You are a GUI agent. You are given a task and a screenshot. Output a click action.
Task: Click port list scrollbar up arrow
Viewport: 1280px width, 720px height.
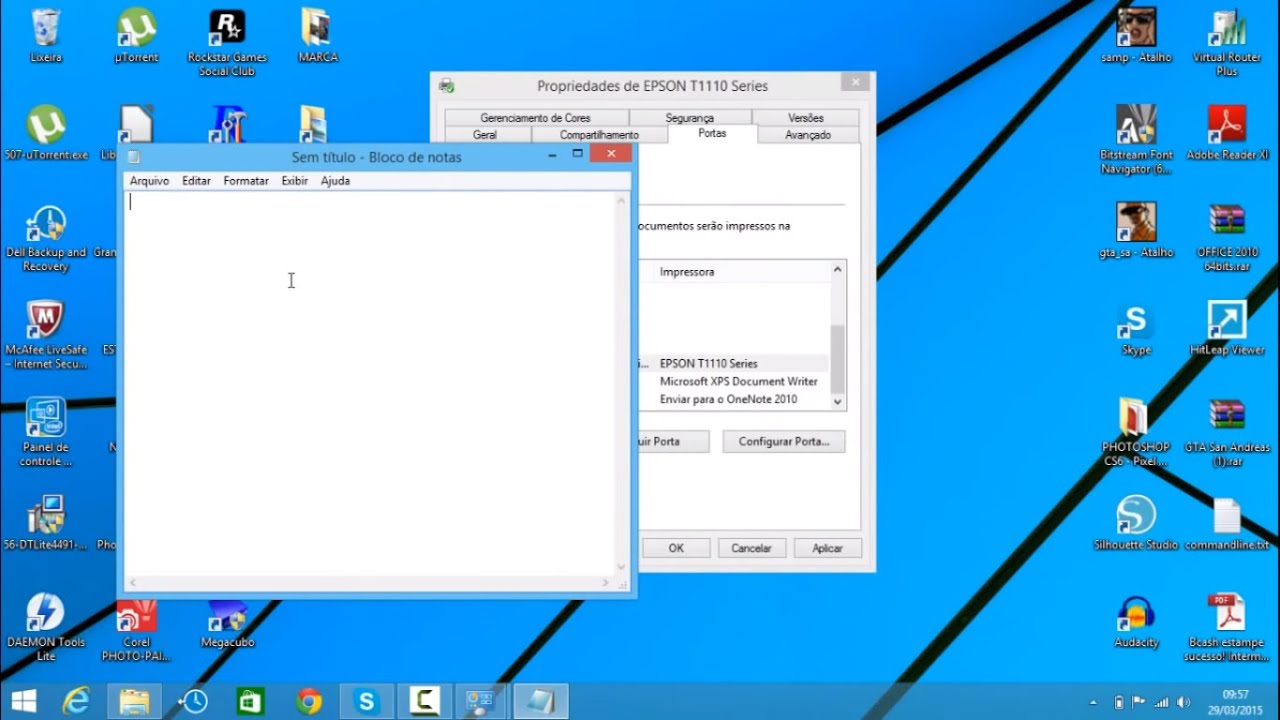[838, 269]
